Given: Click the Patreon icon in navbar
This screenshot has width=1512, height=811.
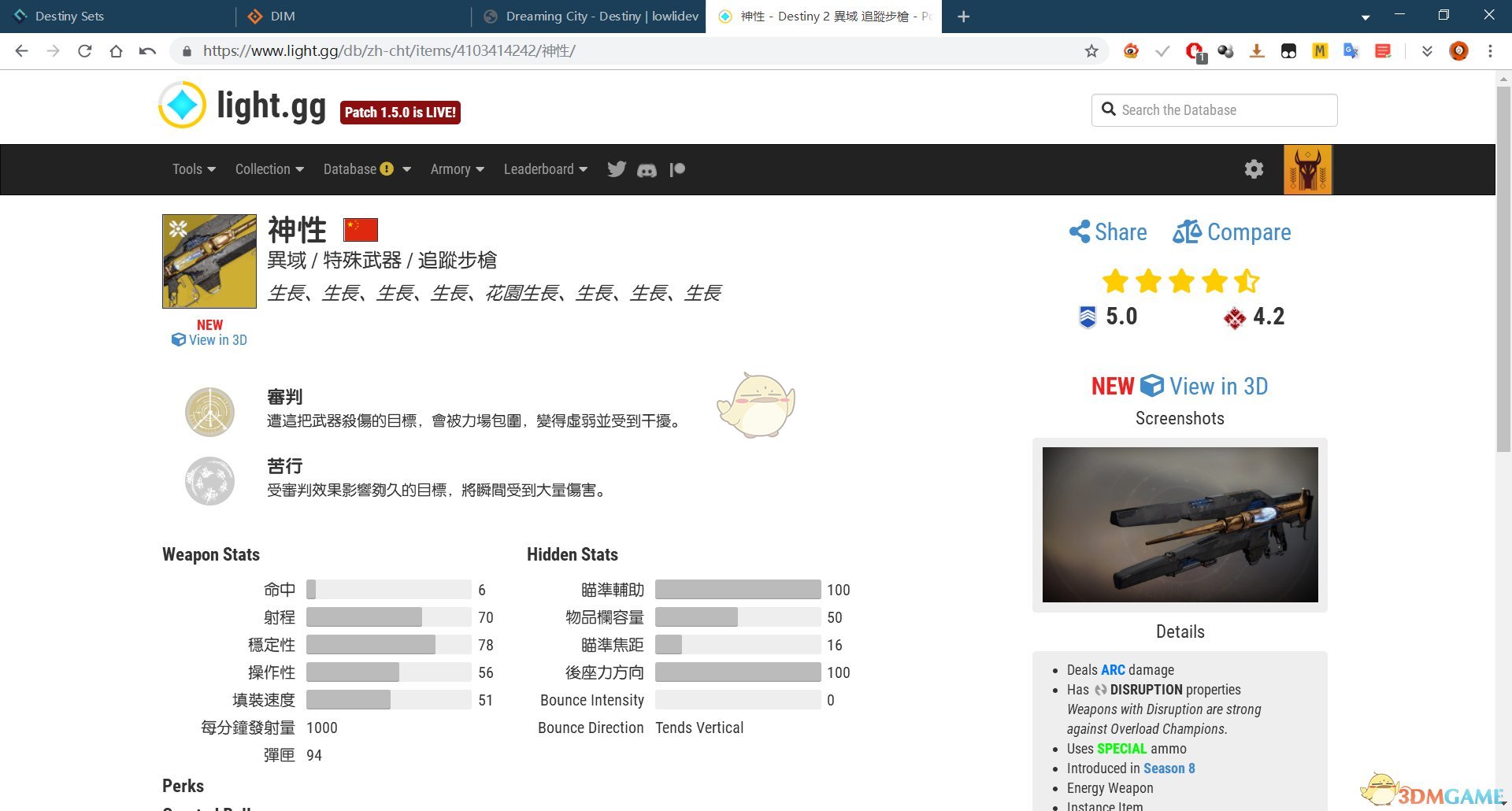Looking at the screenshot, I should coord(677,169).
